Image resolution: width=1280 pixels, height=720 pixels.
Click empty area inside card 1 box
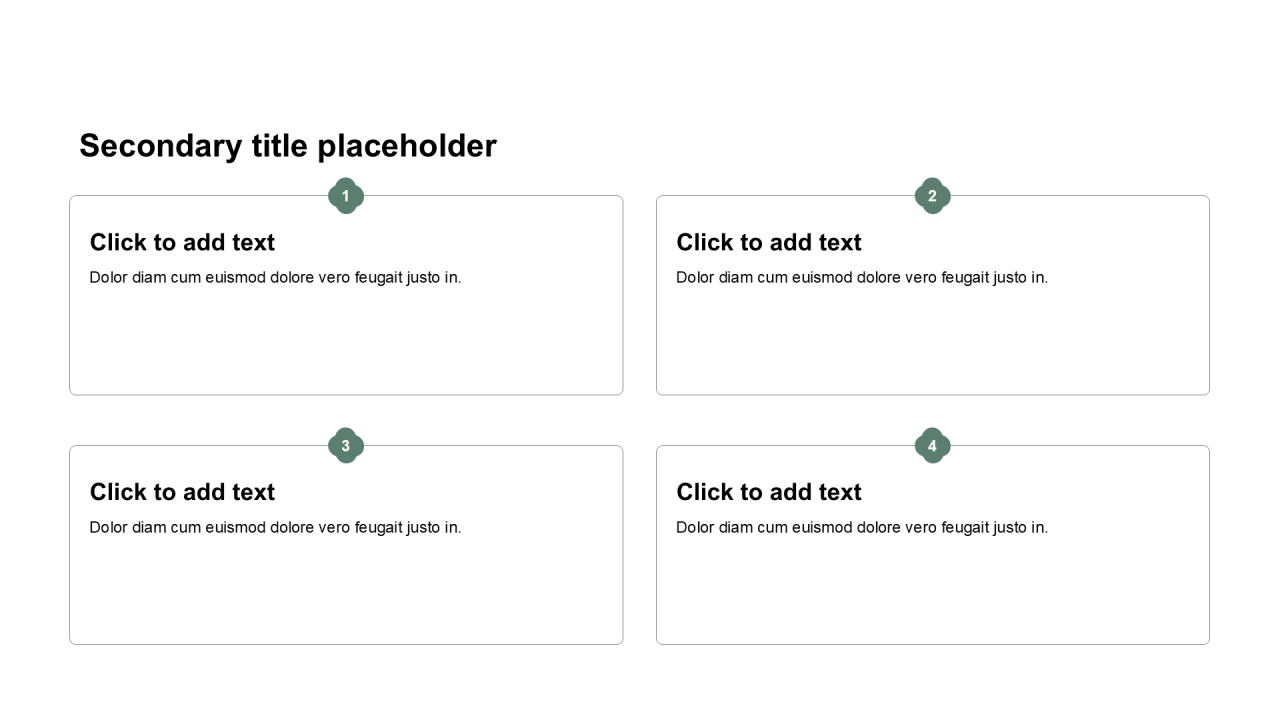(x=346, y=345)
